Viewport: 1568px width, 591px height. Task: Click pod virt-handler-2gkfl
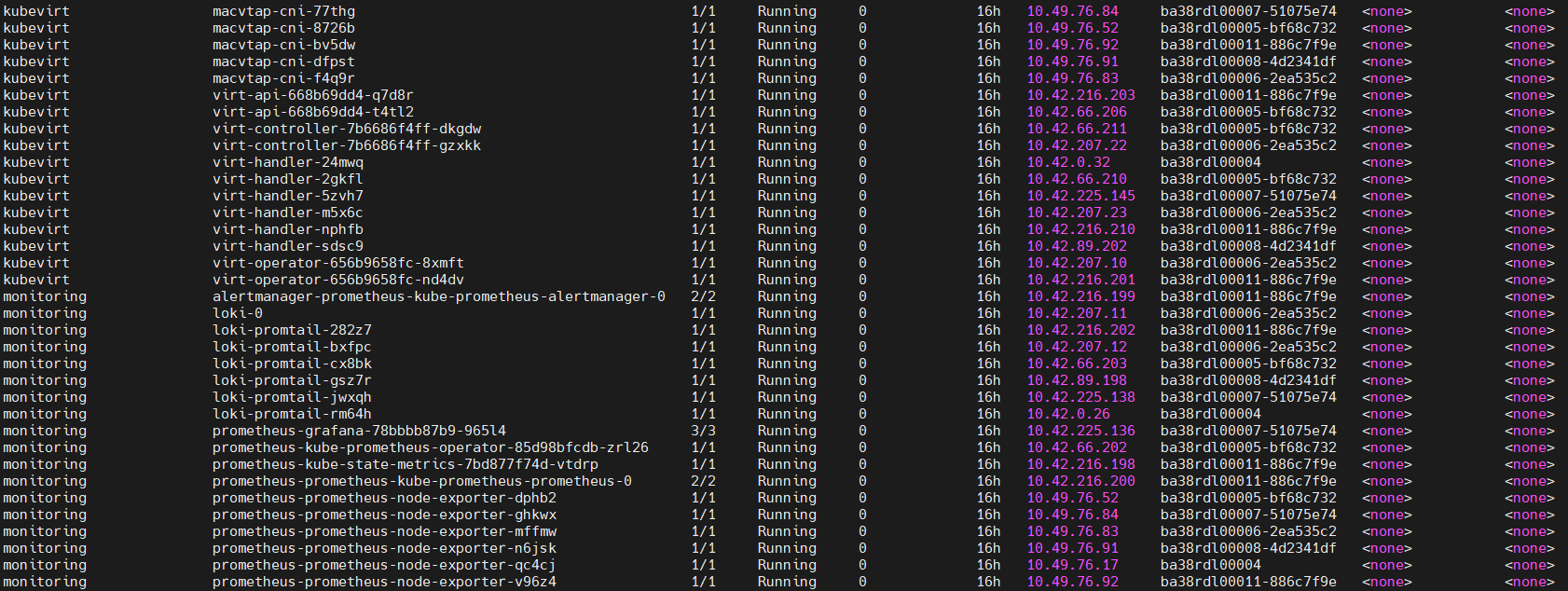click(x=288, y=179)
